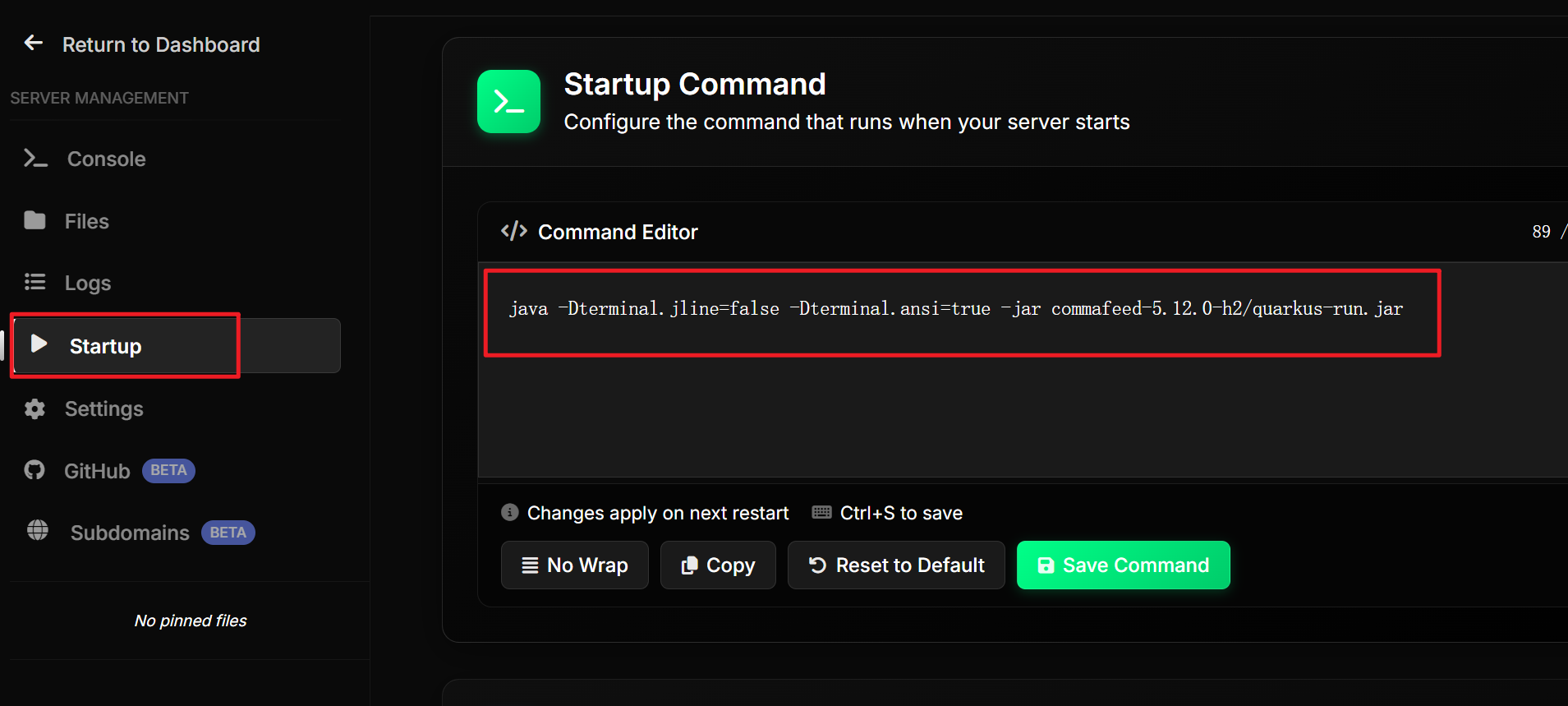Click the Startup play icon
The image size is (1568, 706).
pyautogui.click(x=39, y=344)
